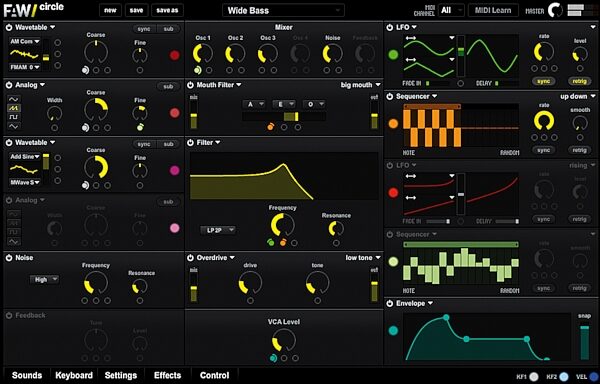The image size is (600, 384).
Task: Click the orange Sequencer modulation source circle
Action: (393, 124)
